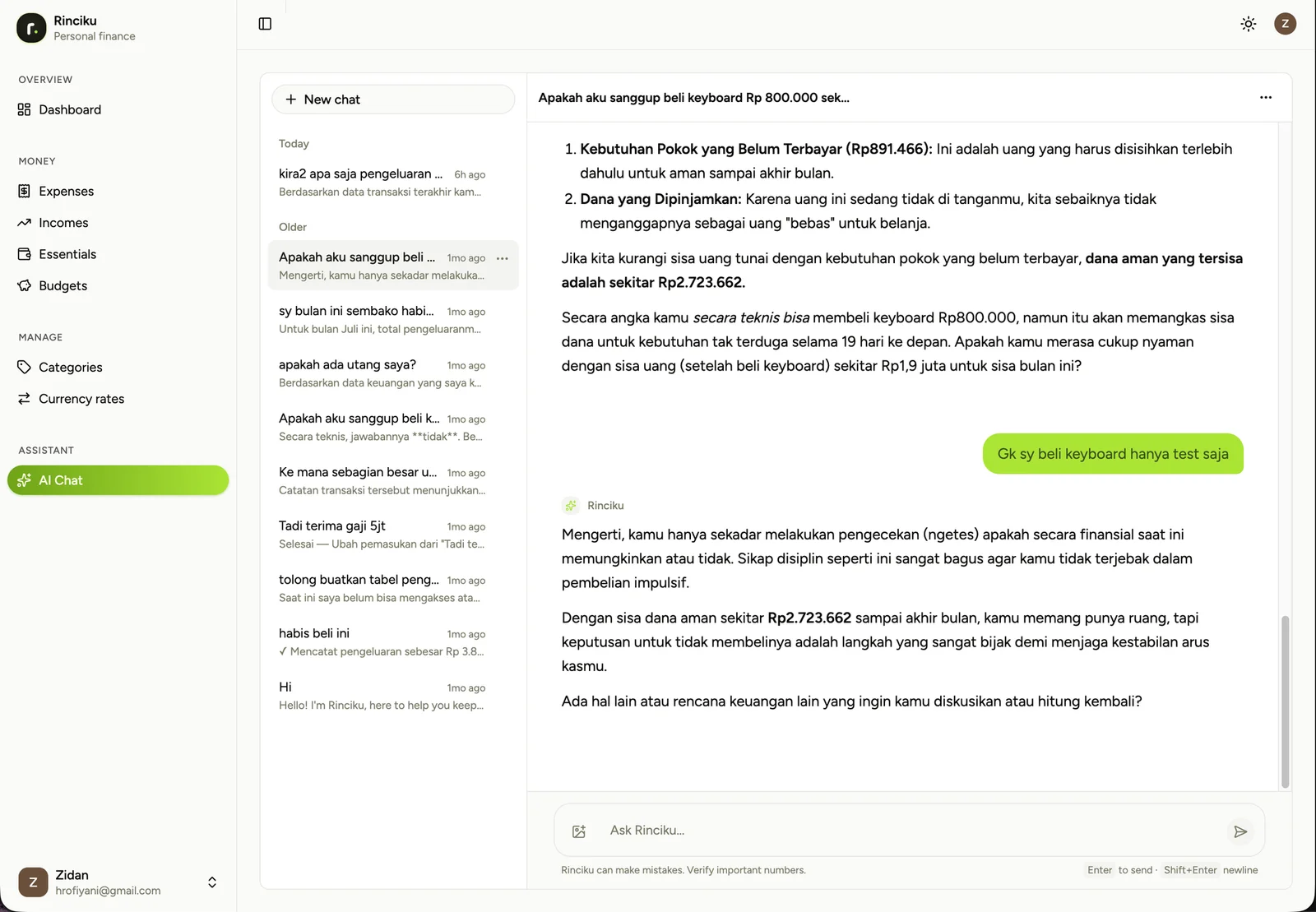Navigate to Essentials
Viewport: 1316px width, 912px height.
[x=118, y=254]
